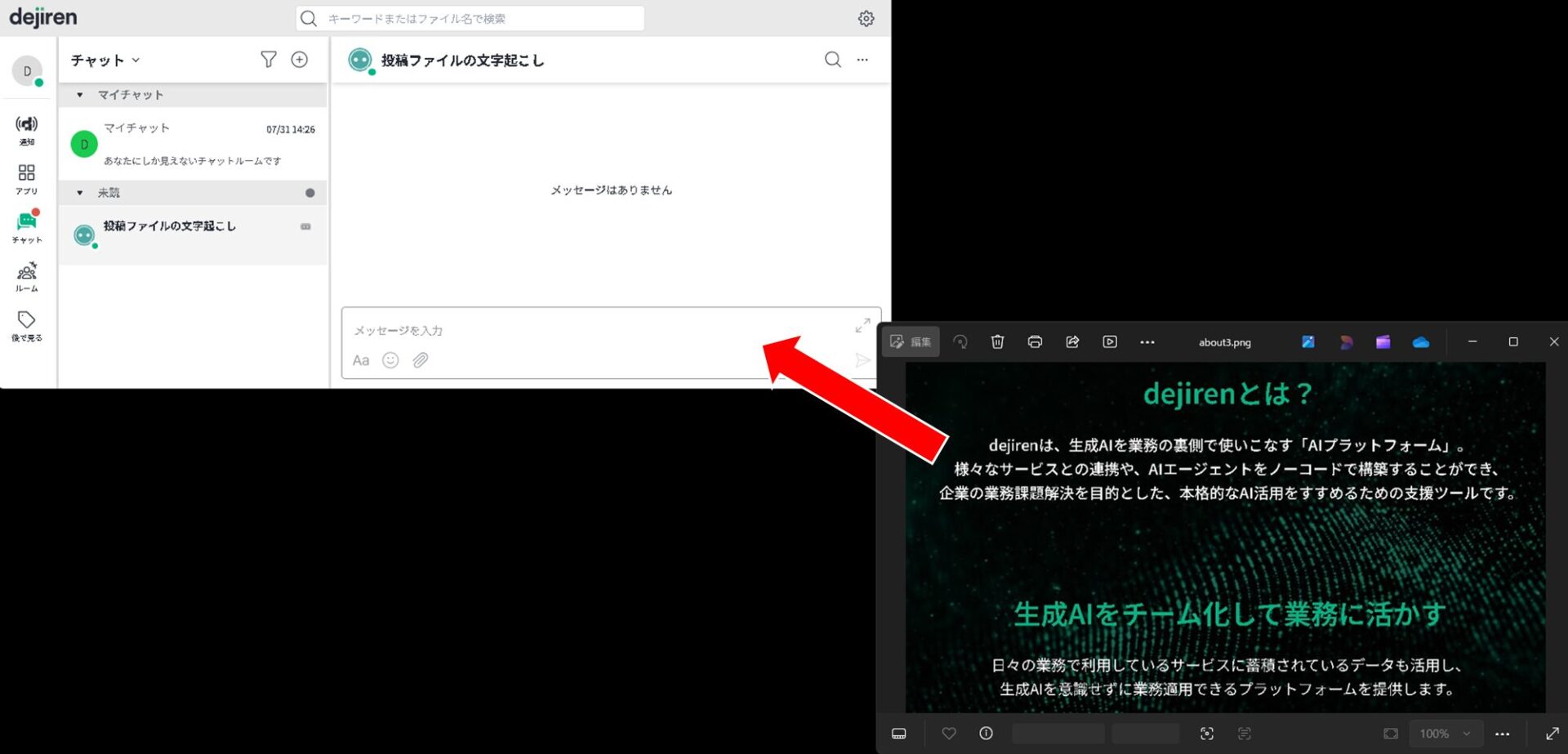
Task: Share the about3.png image
Action: click(x=1072, y=342)
